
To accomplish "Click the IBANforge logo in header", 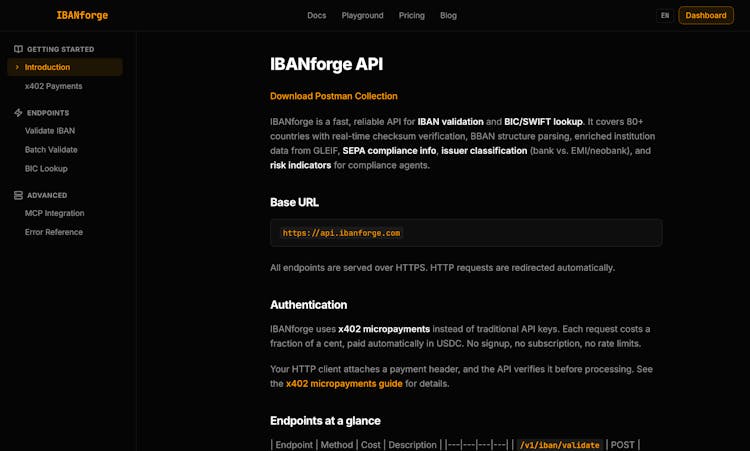I will pyautogui.click(x=82, y=16).
